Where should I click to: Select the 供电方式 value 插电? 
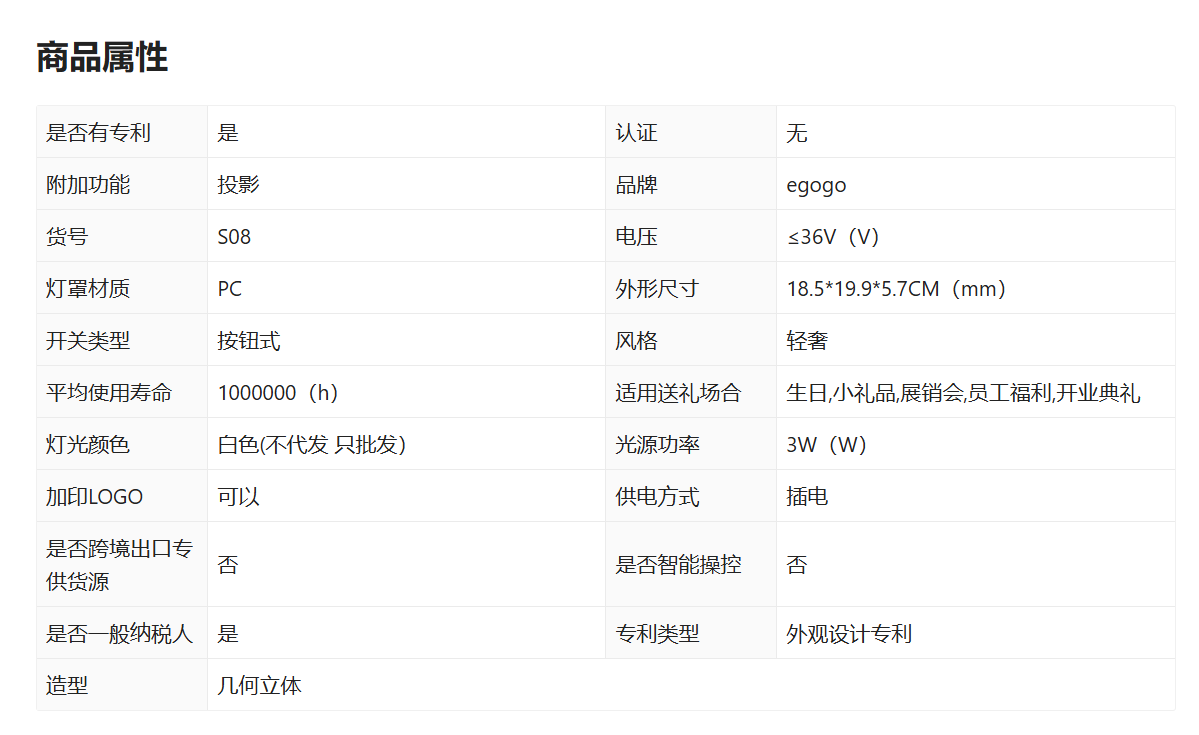[807, 497]
